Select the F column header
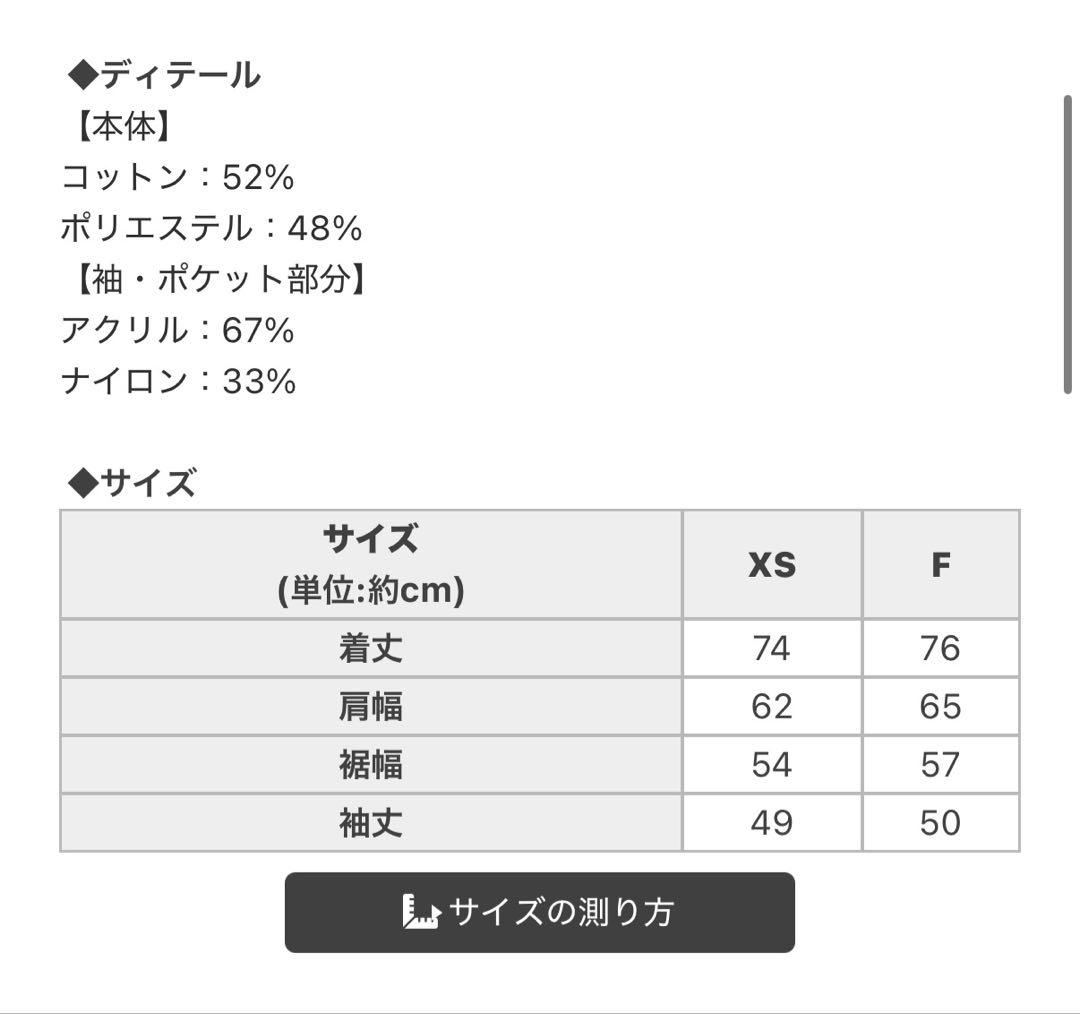 938,564
